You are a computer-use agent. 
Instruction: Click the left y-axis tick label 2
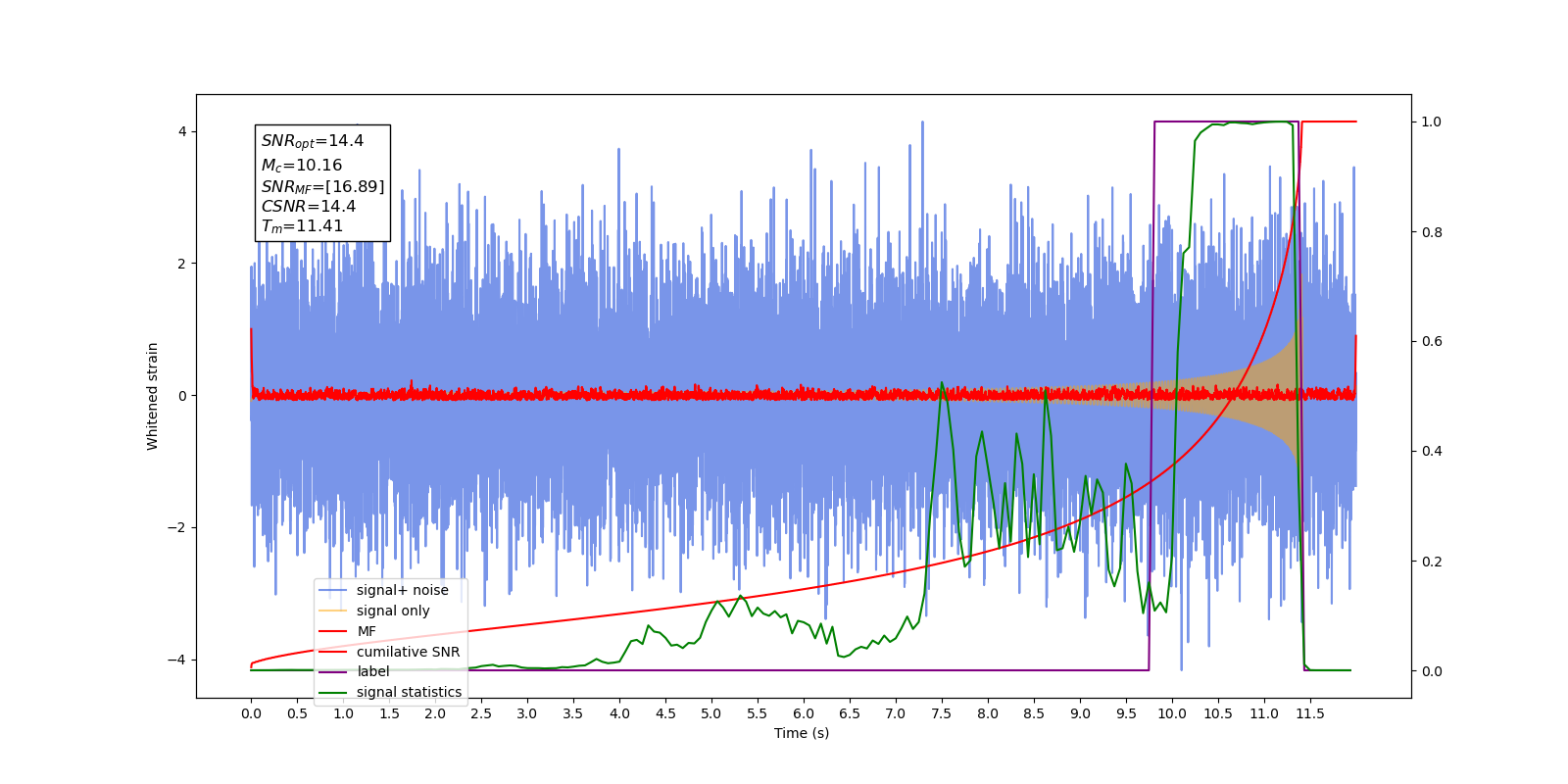click(182, 264)
